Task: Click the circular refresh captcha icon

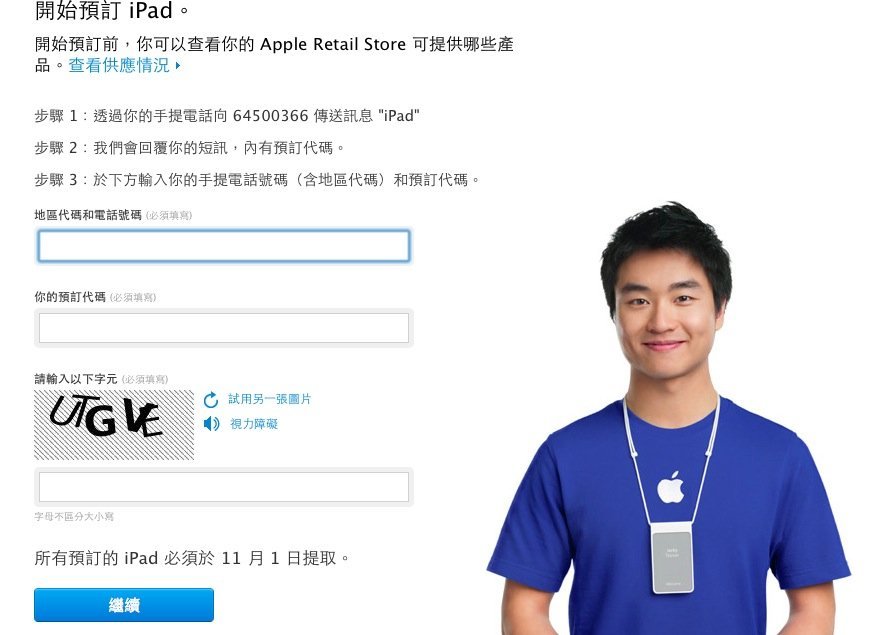Action: point(211,400)
